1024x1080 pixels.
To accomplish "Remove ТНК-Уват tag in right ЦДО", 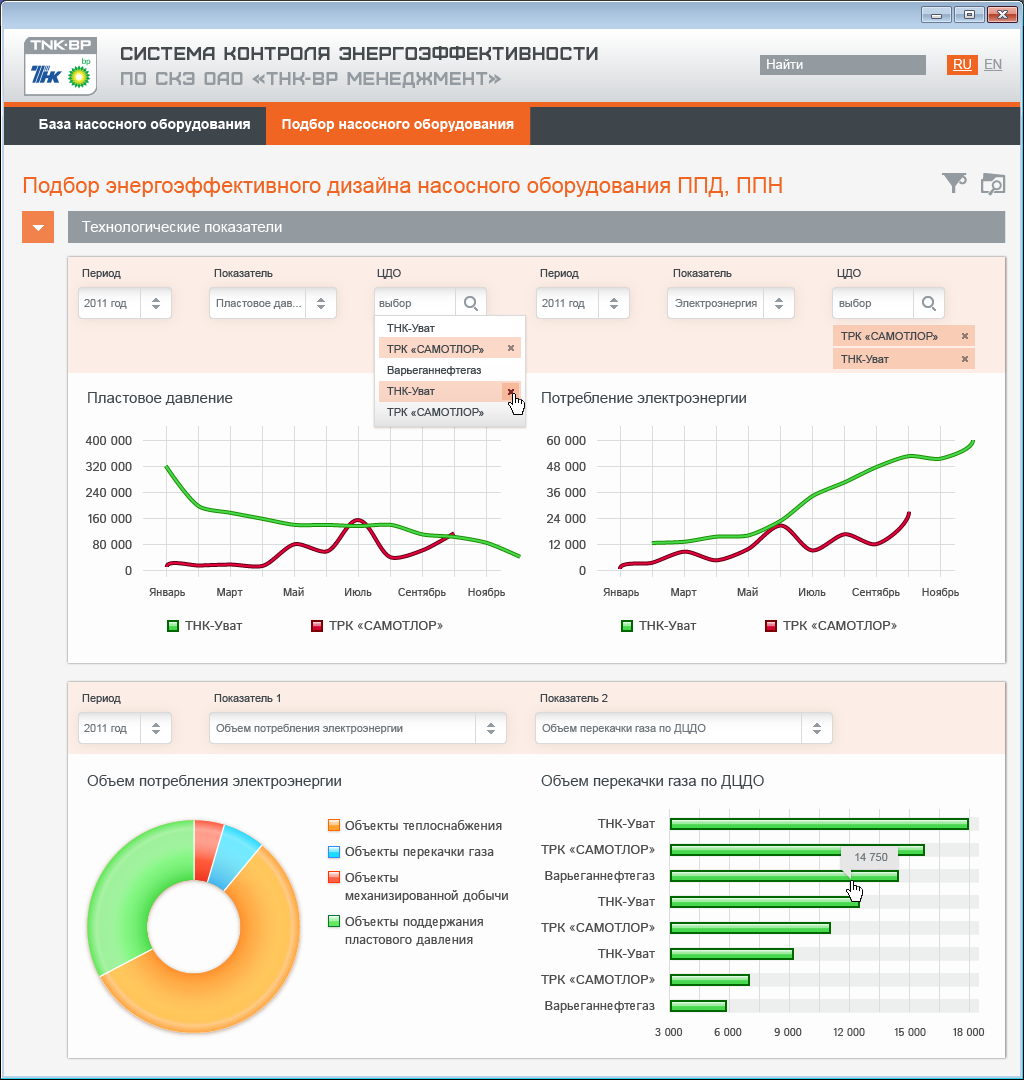I will (x=965, y=359).
